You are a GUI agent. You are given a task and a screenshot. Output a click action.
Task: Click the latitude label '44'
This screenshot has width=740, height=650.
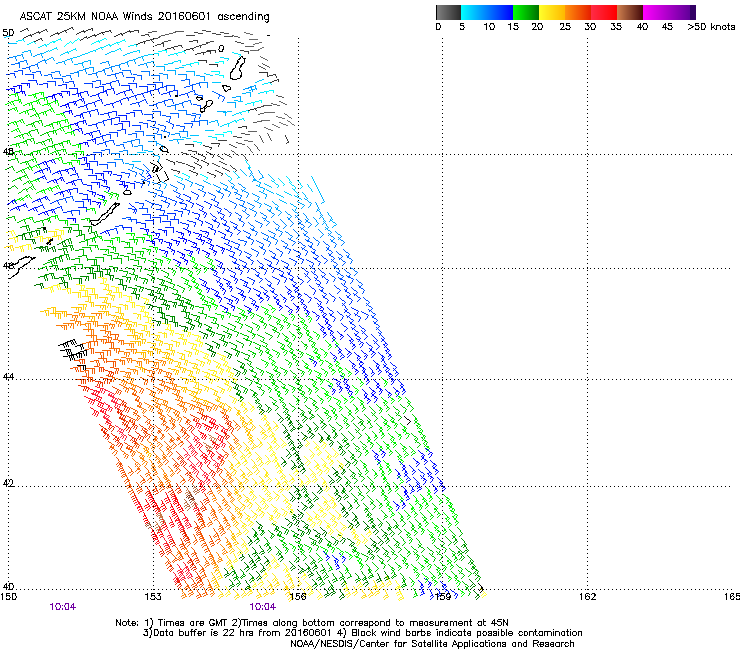pyautogui.click(x=8, y=377)
